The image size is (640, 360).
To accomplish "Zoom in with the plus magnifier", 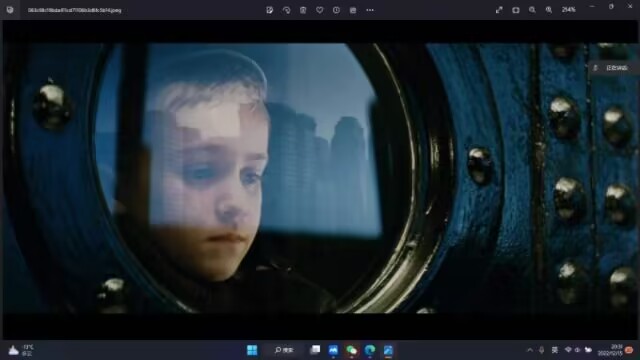I will 549,10.
